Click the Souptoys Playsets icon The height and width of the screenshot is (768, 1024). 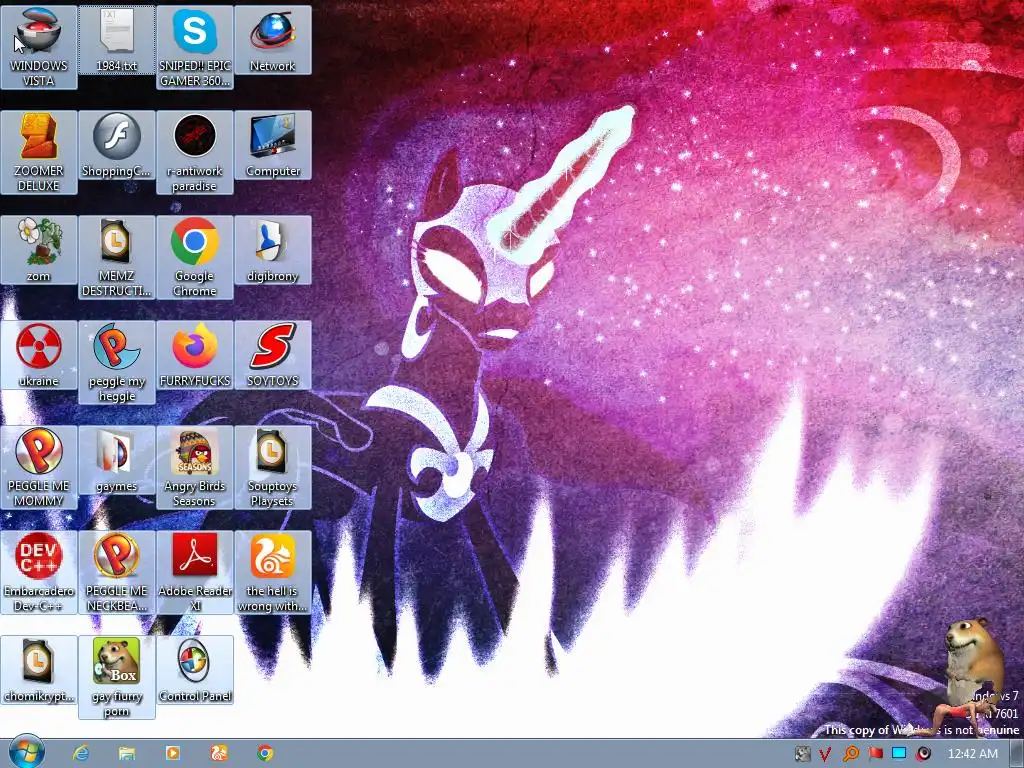[272, 468]
